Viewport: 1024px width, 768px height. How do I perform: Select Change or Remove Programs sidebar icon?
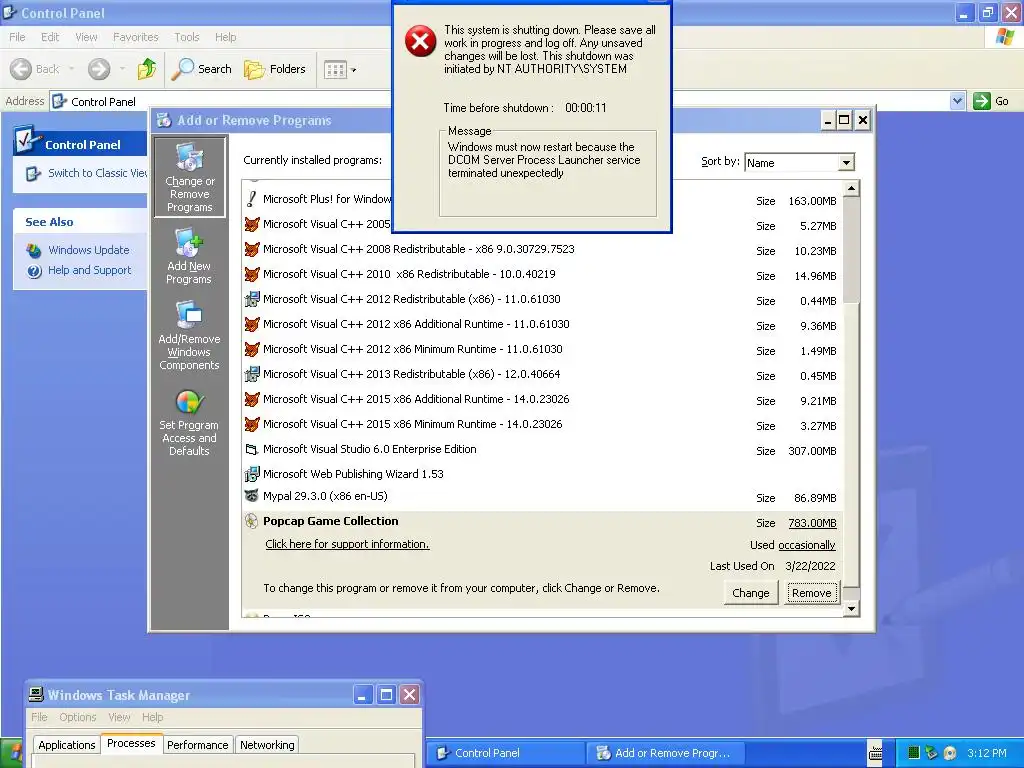pos(189,176)
